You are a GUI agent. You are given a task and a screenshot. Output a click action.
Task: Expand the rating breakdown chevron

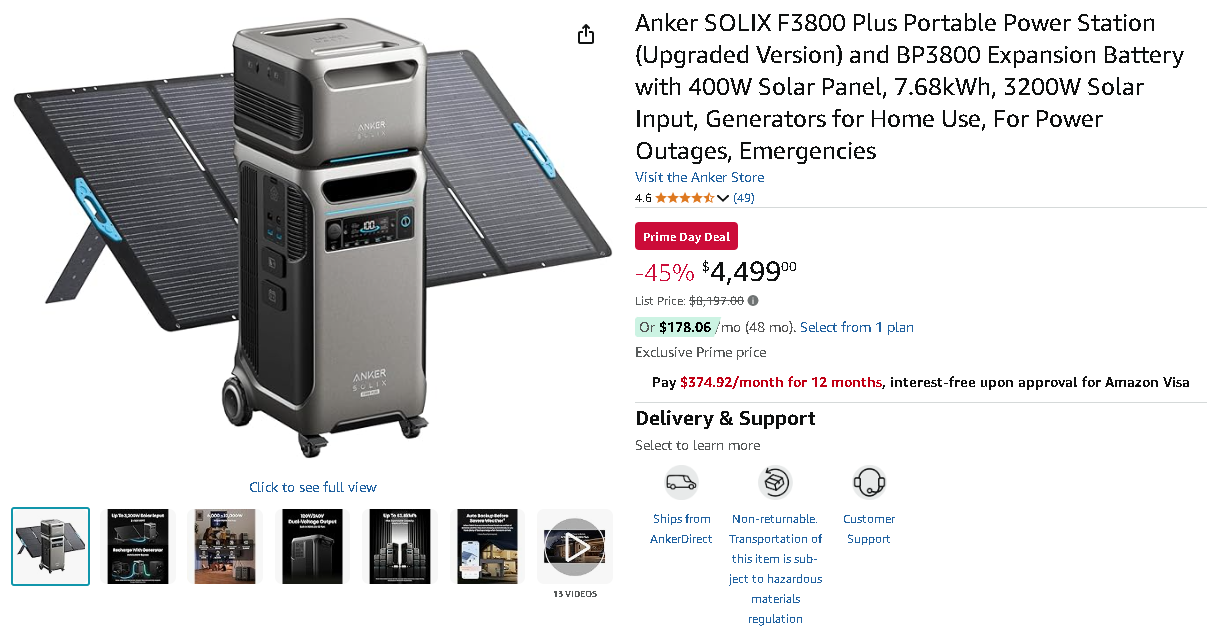pos(723,198)
